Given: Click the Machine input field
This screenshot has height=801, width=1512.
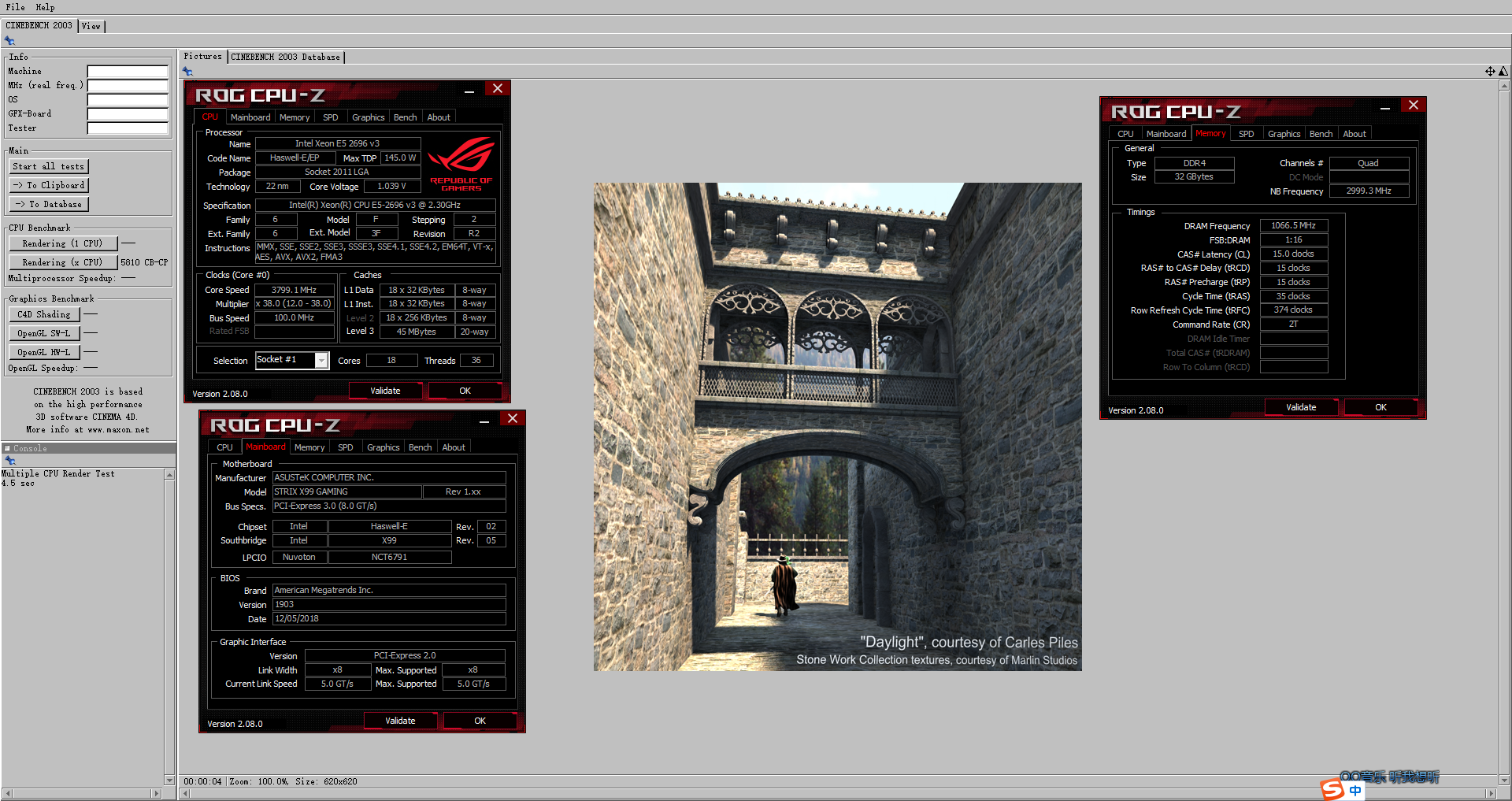Looking at the screenshot, I should click(128, 71).
